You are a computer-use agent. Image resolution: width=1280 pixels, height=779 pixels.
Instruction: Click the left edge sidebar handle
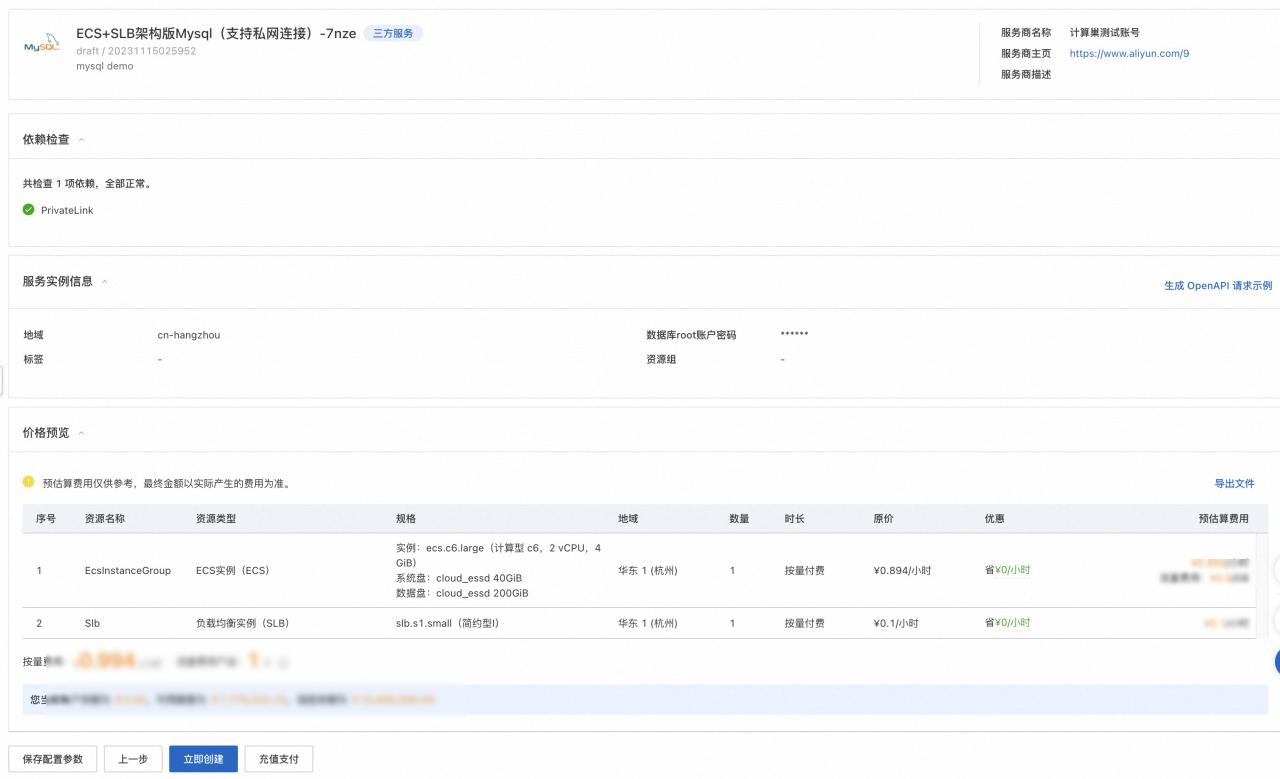tap(3, 380)
